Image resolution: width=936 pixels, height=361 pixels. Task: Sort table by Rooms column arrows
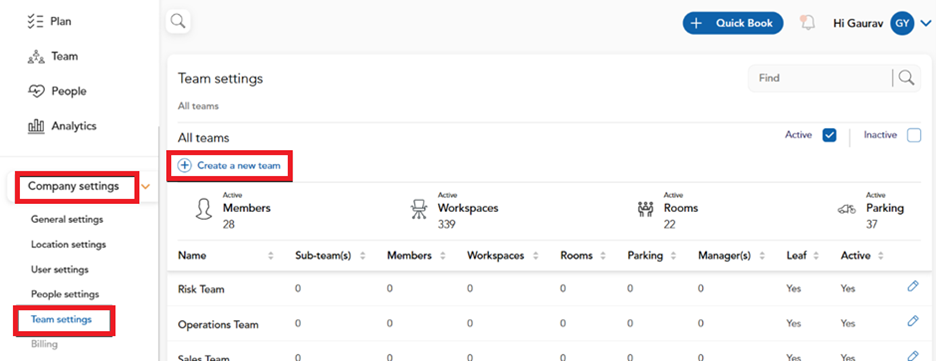click(603, 256)
